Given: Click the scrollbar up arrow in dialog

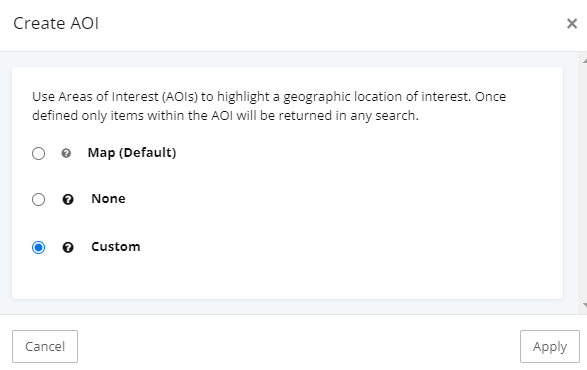Looking at the screenshot, I should click(x=584, y=61).
